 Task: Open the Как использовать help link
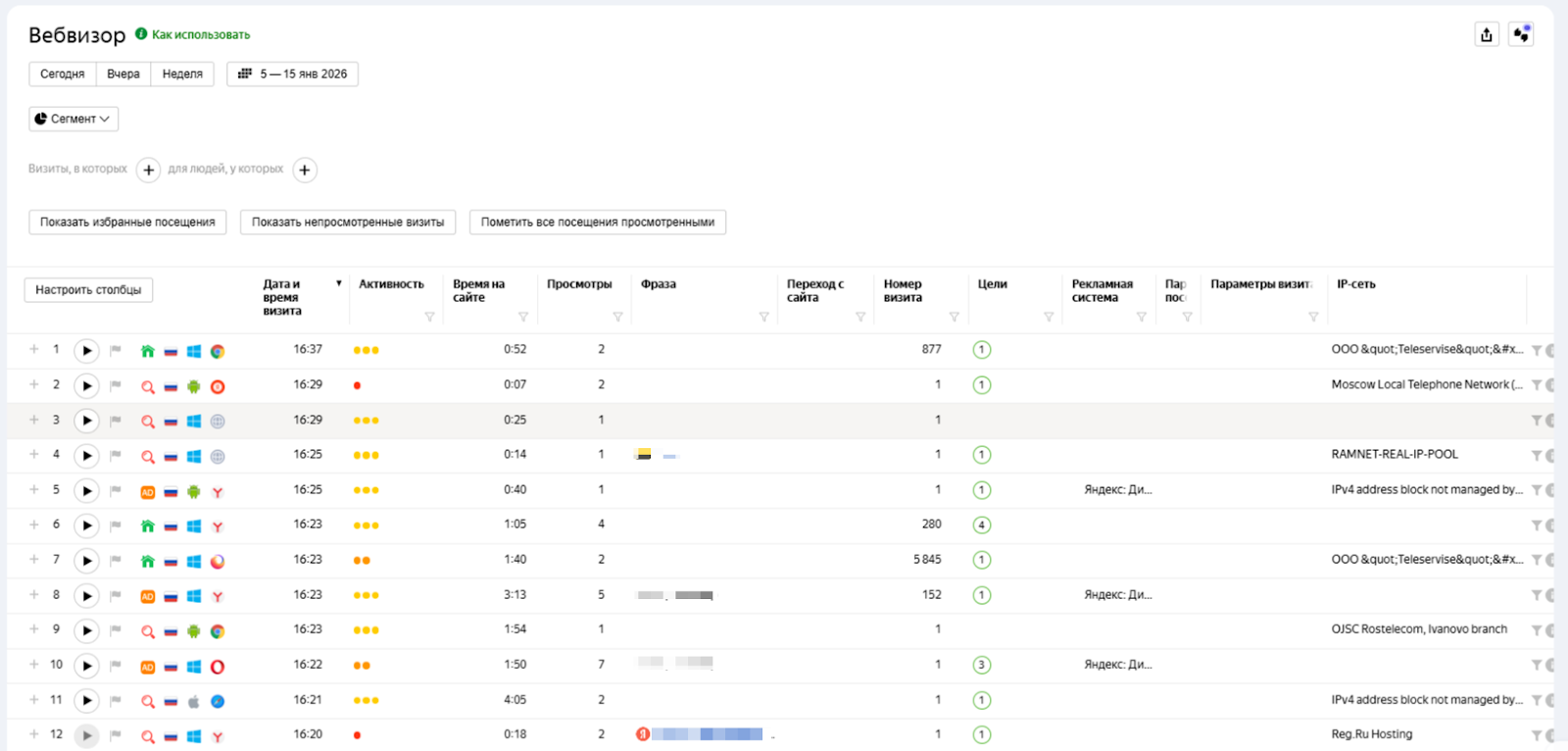click(200, 35)
